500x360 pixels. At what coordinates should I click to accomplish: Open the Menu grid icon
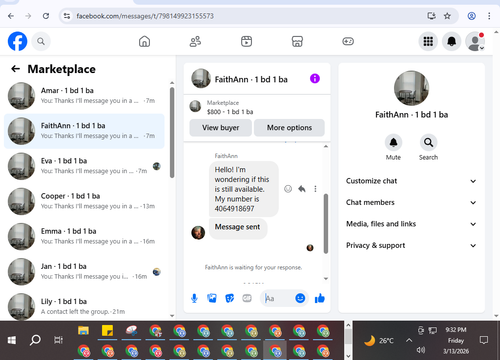[x=428, y=41]
